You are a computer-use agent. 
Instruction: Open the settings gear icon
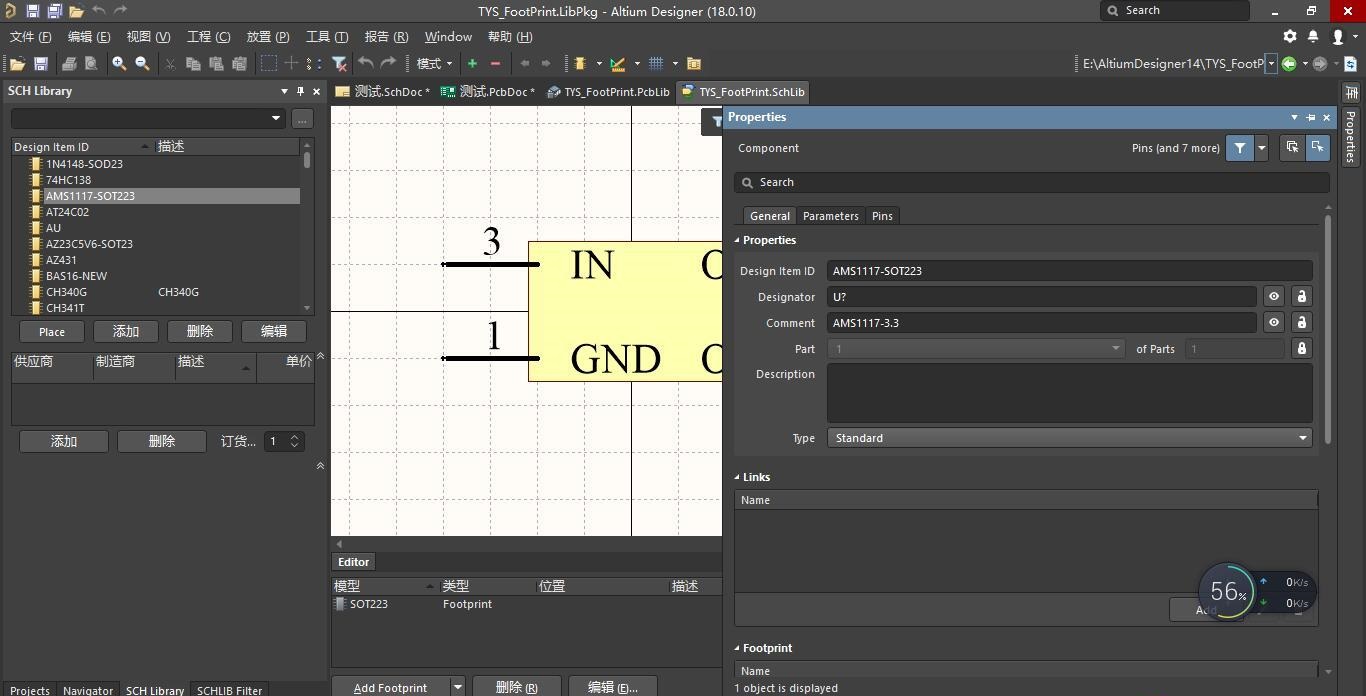click(1290, 36)
